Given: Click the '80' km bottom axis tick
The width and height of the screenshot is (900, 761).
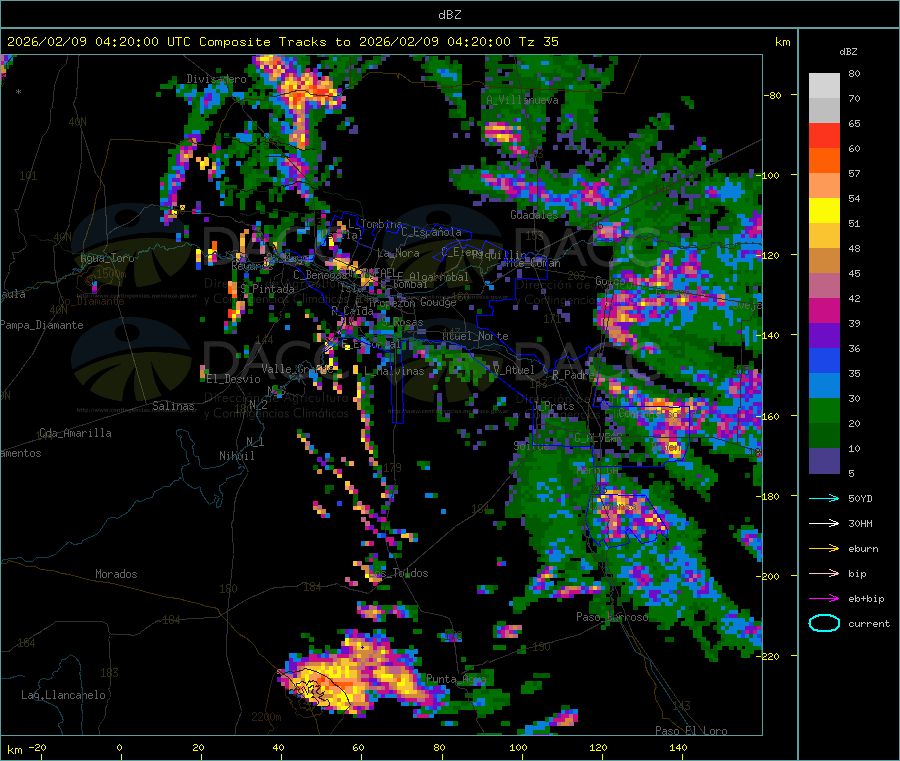Looking at the screenshot, I should pos(439,747).
